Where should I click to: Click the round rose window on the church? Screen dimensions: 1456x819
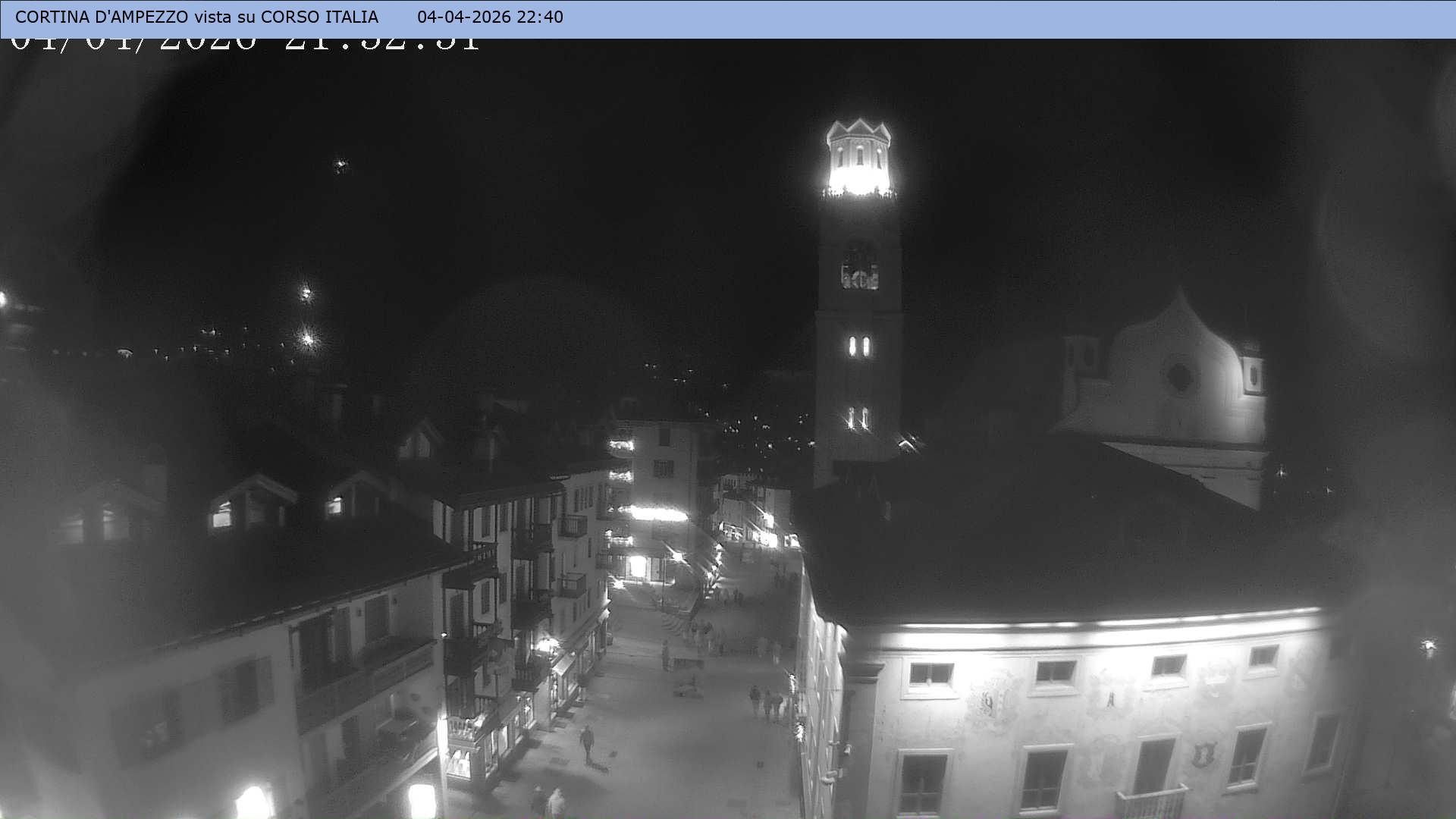[x=1178, y=375]
